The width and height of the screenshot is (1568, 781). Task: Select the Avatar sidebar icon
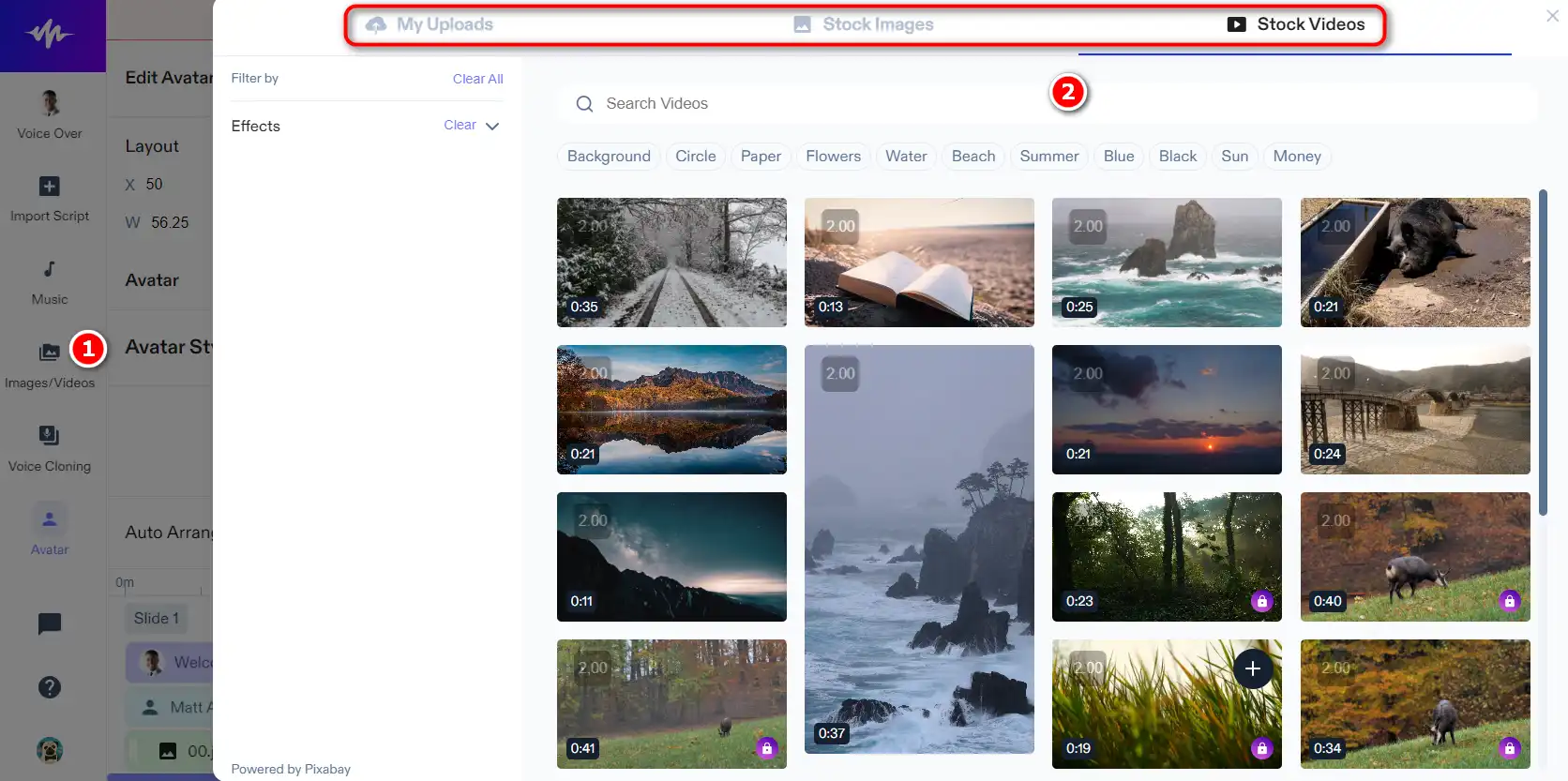coord(50,518)
